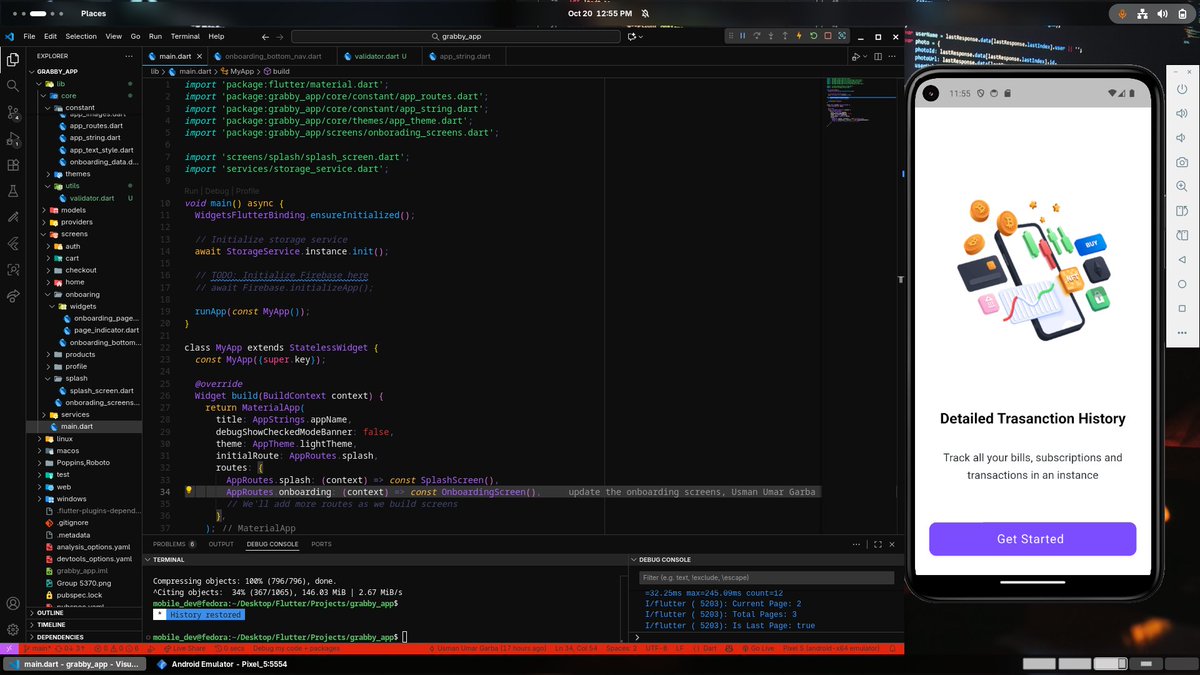The width and height of the screenshot is (1200, 675).
Task: Click the Profile CodeLens above main
Action: coord(247,191)
